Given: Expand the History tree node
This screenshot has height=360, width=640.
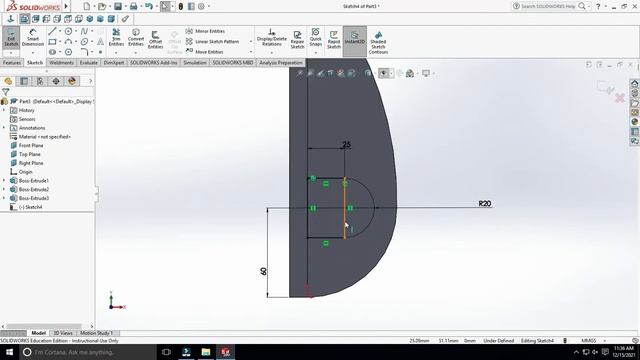Looking at the screenshot, I should 4,110.
